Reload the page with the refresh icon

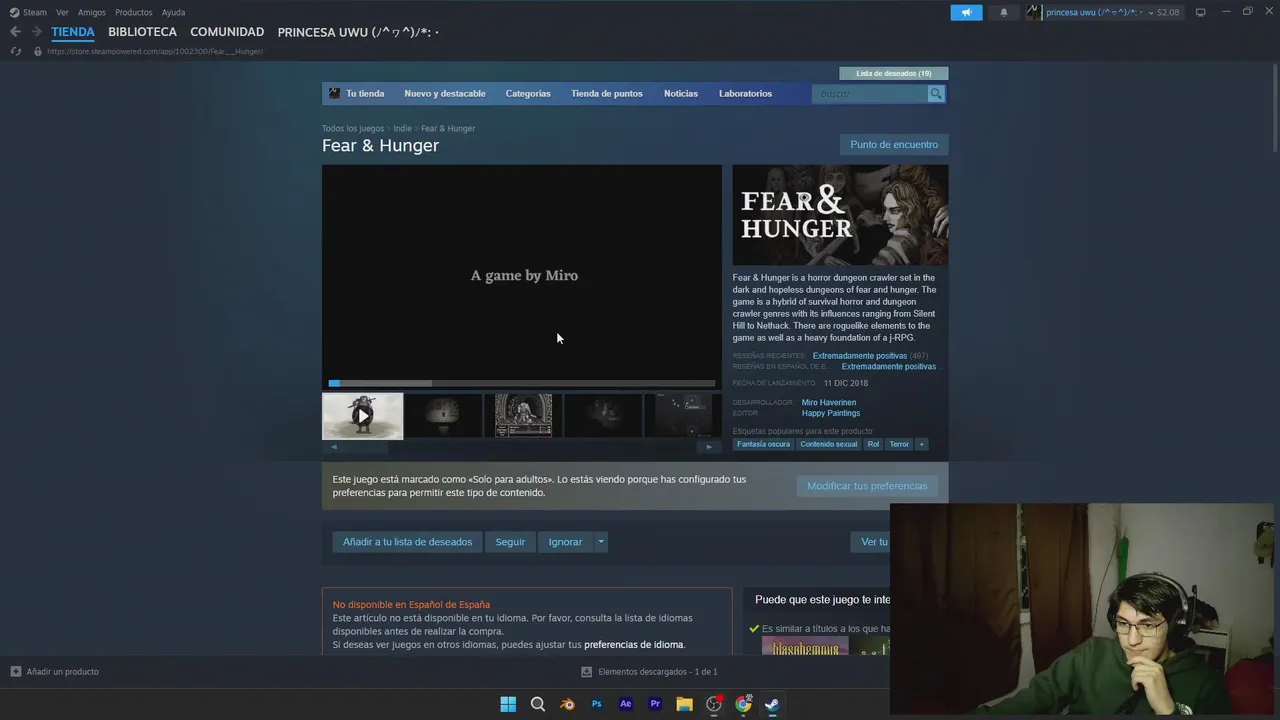click(15, 51)
